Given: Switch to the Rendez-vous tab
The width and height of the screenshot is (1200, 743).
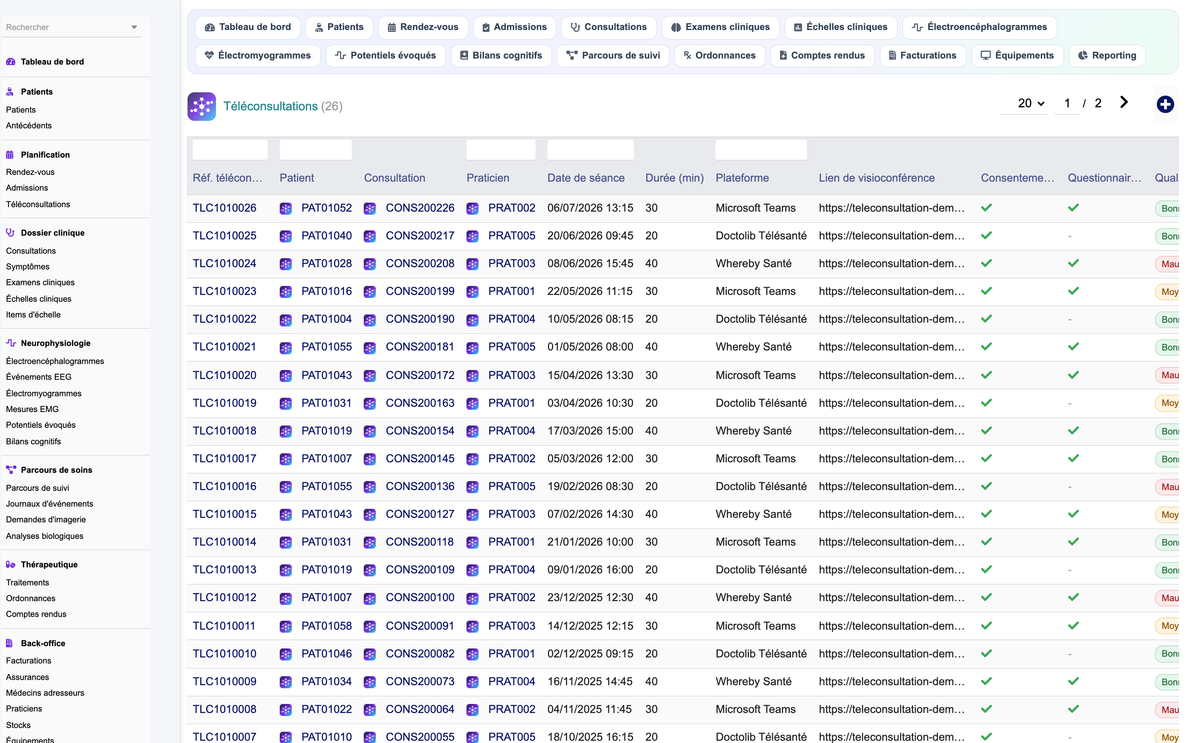Looking at the screenshot, I should pyautogui.click(x=422, y=27).
